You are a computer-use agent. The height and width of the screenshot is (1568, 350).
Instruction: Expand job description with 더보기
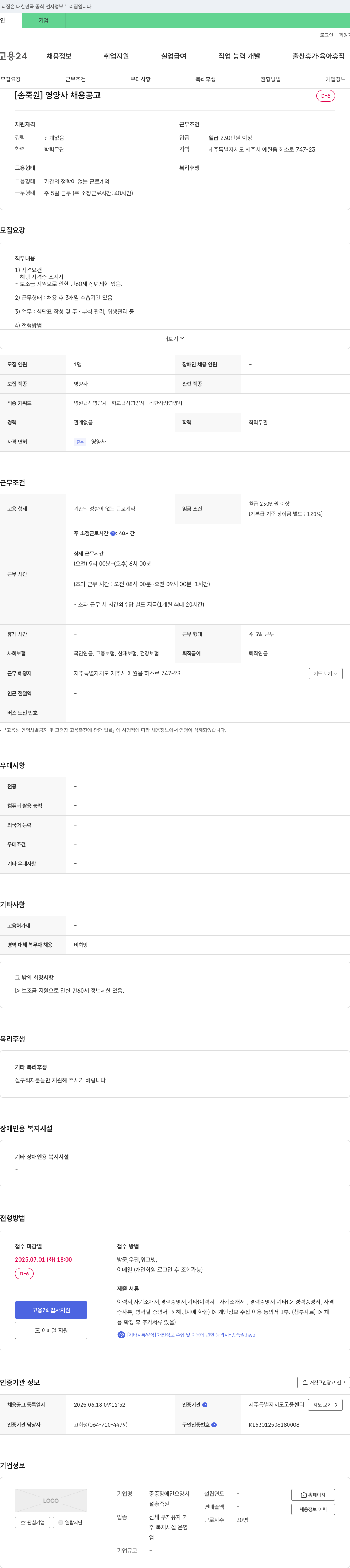tap(174, 339)
